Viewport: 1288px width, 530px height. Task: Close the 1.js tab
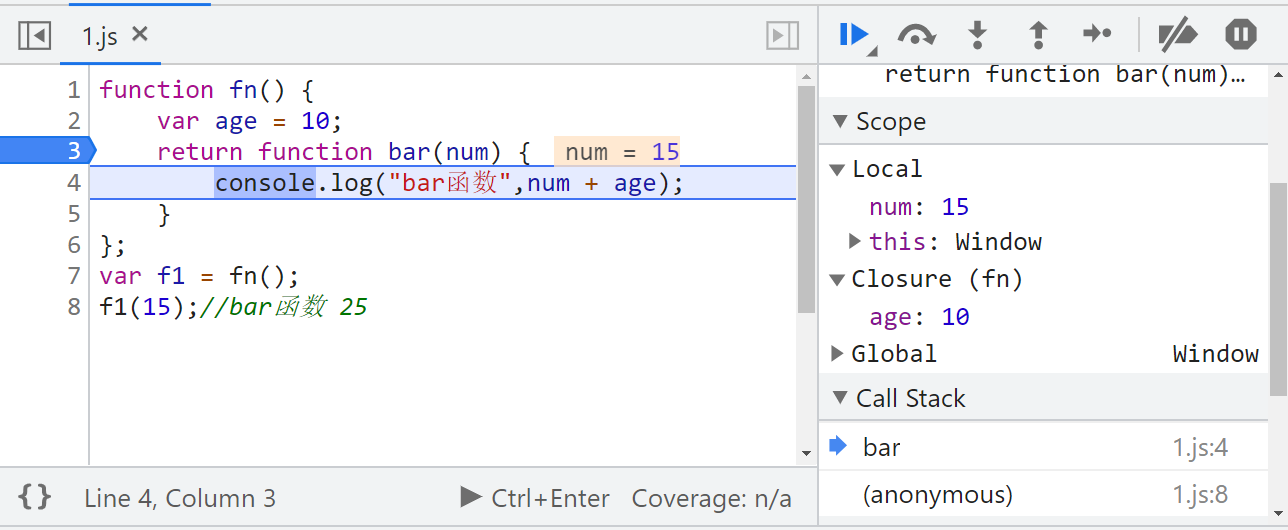tap(140, 35)
